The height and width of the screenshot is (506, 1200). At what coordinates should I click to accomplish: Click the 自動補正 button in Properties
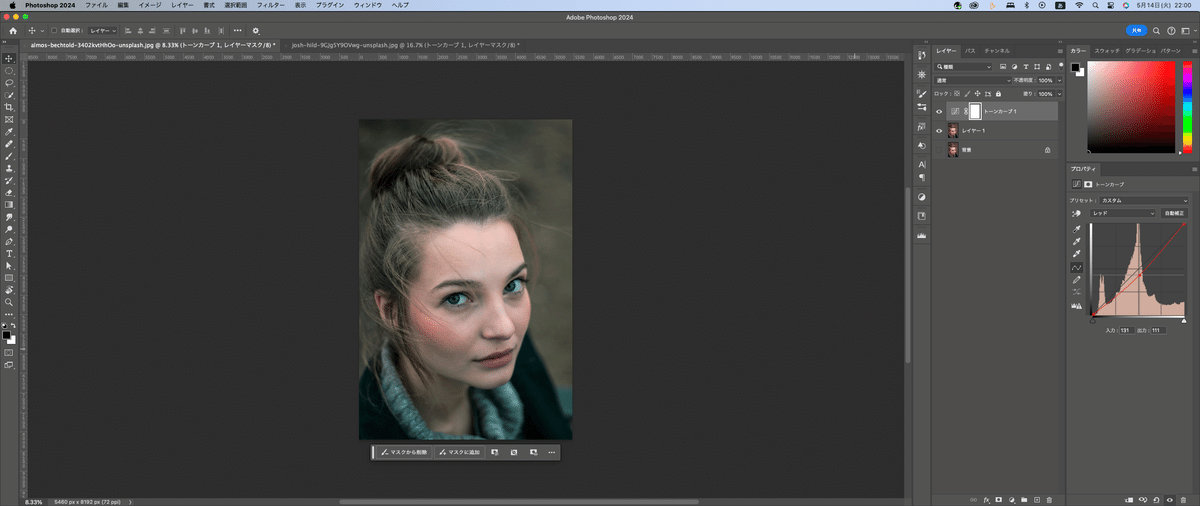(x=1174, y=213)
